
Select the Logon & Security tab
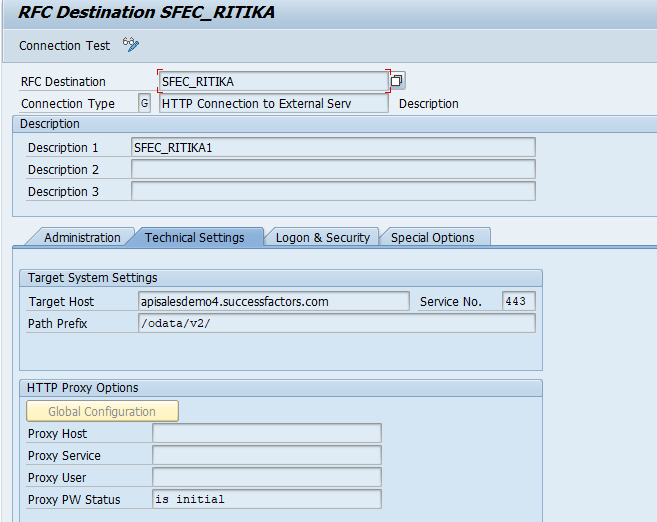[323, 238]
